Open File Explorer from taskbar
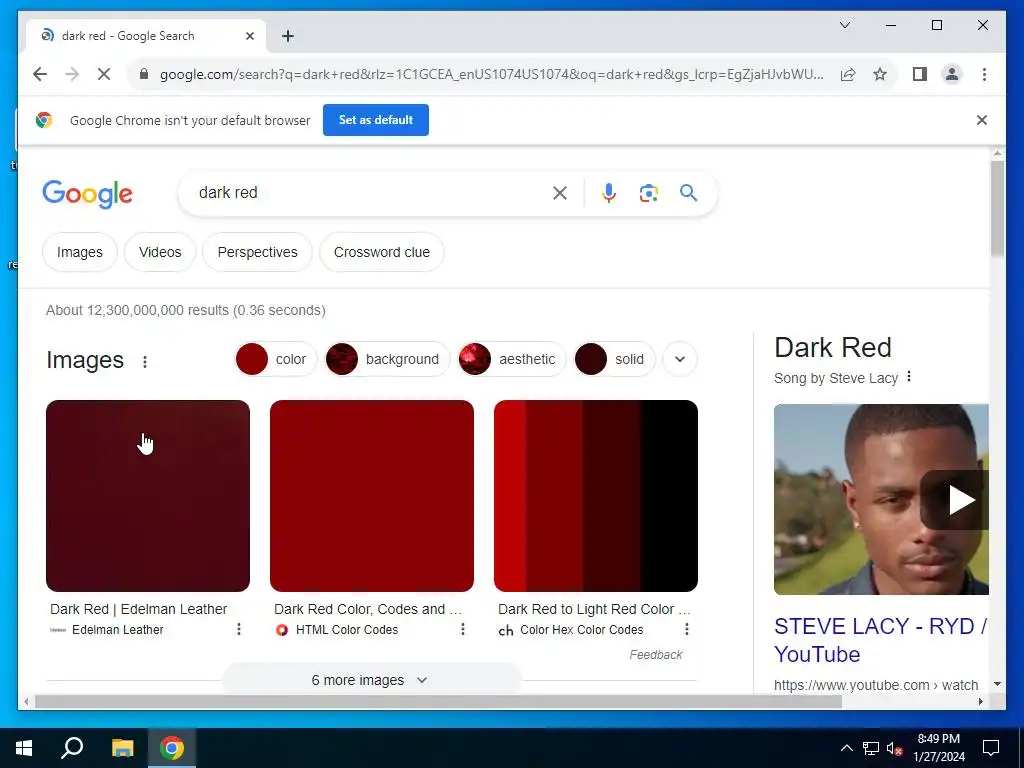The image size is (1024, 768). (122, 748)
